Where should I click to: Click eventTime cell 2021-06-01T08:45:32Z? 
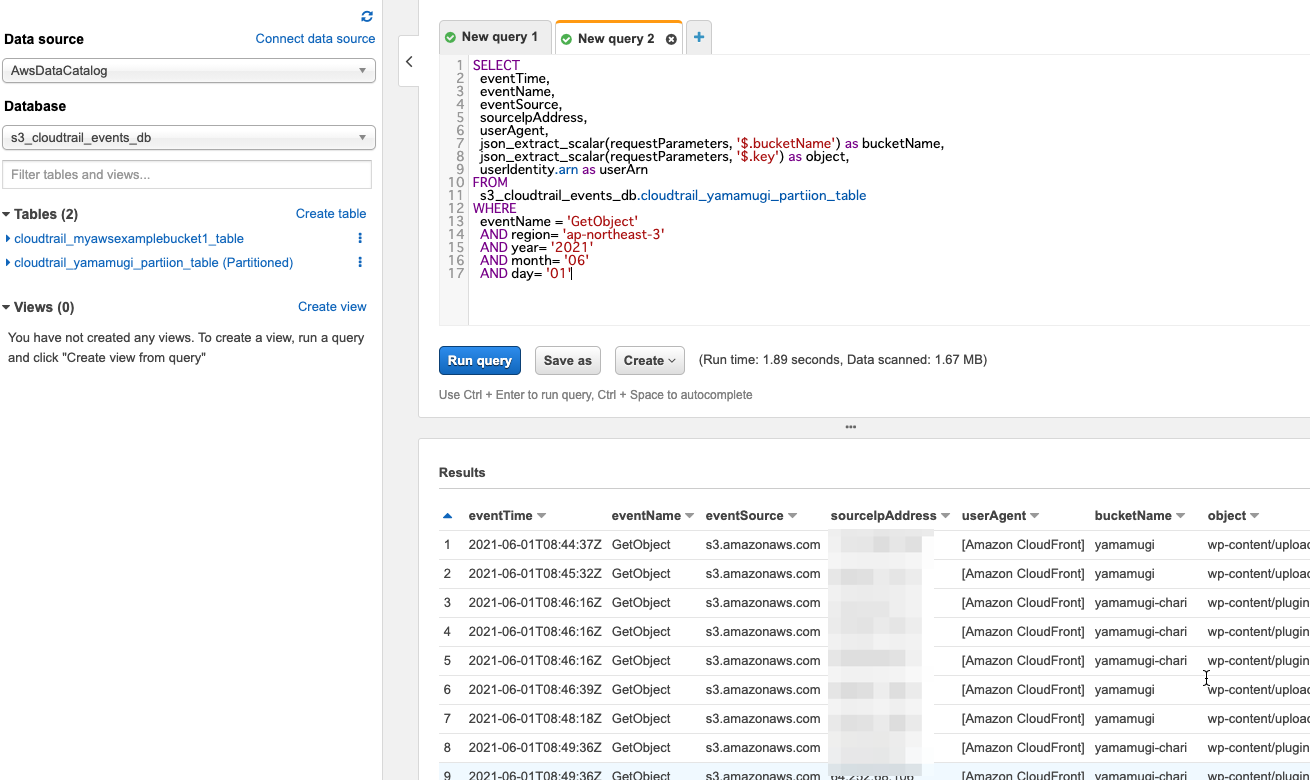point(535,574)
